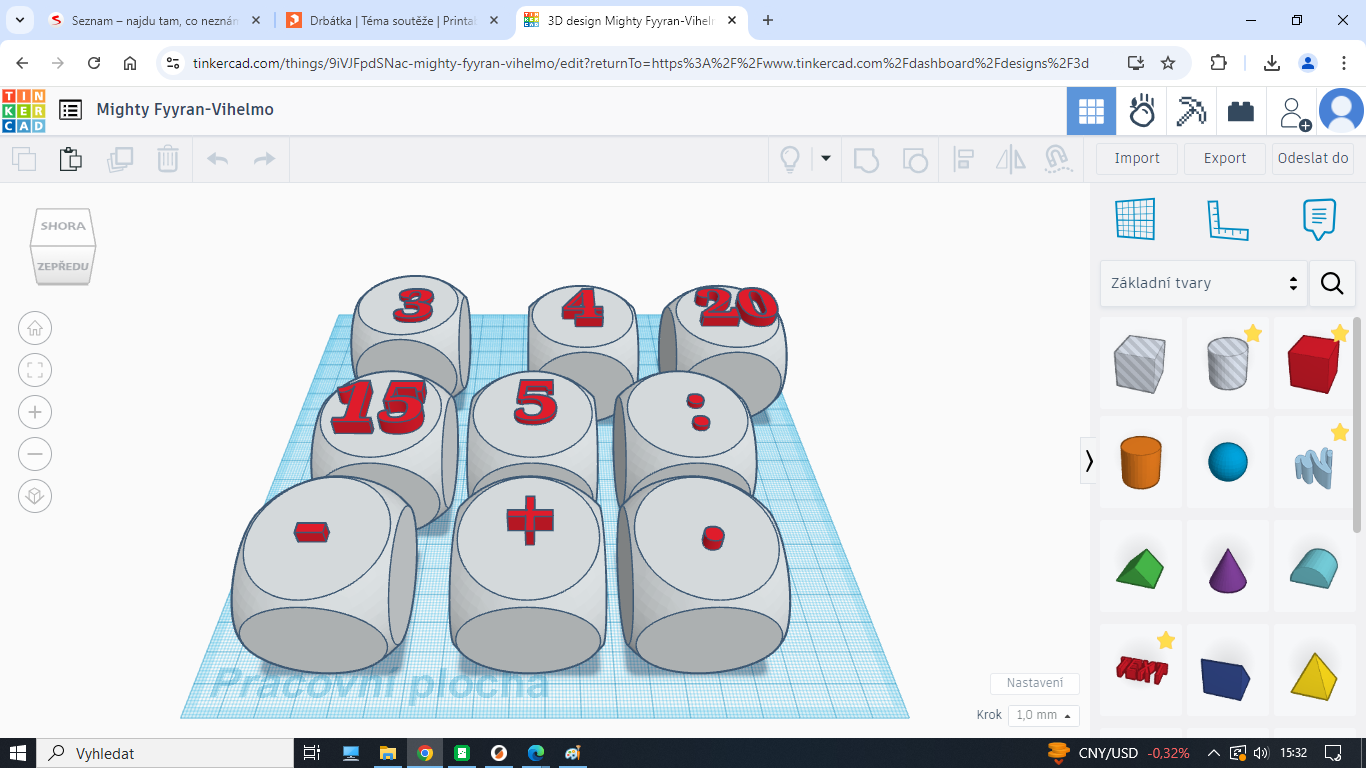This screenshot has width=1366, height=768.
Task: Click the Ungroup shapes icon
Action: click(x=914, y=158)
